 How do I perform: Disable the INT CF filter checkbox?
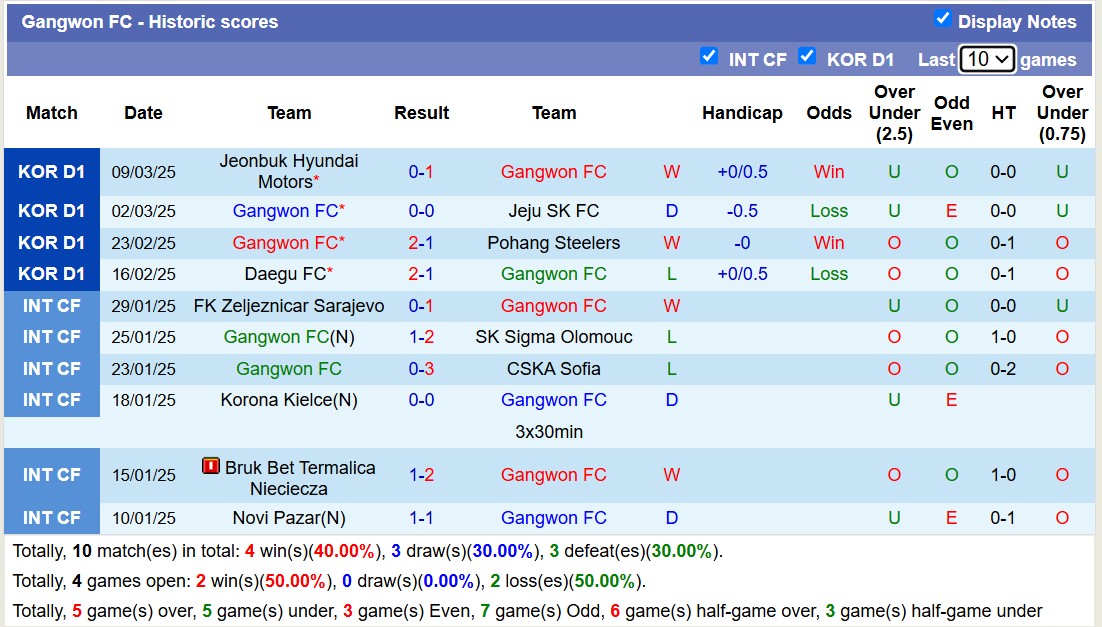(709, 57)
